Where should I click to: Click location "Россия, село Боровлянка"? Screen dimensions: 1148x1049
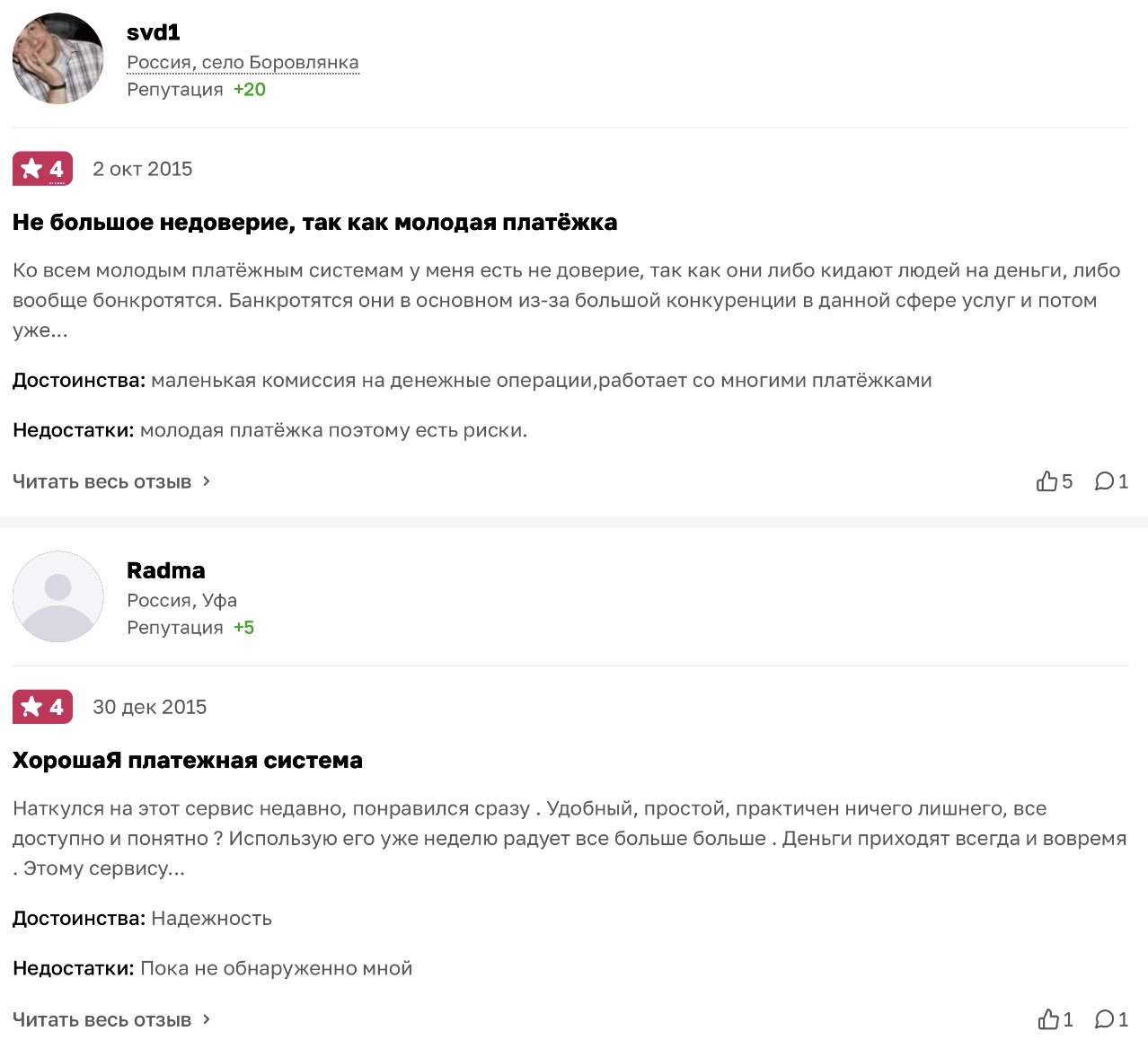click(243, 62)
